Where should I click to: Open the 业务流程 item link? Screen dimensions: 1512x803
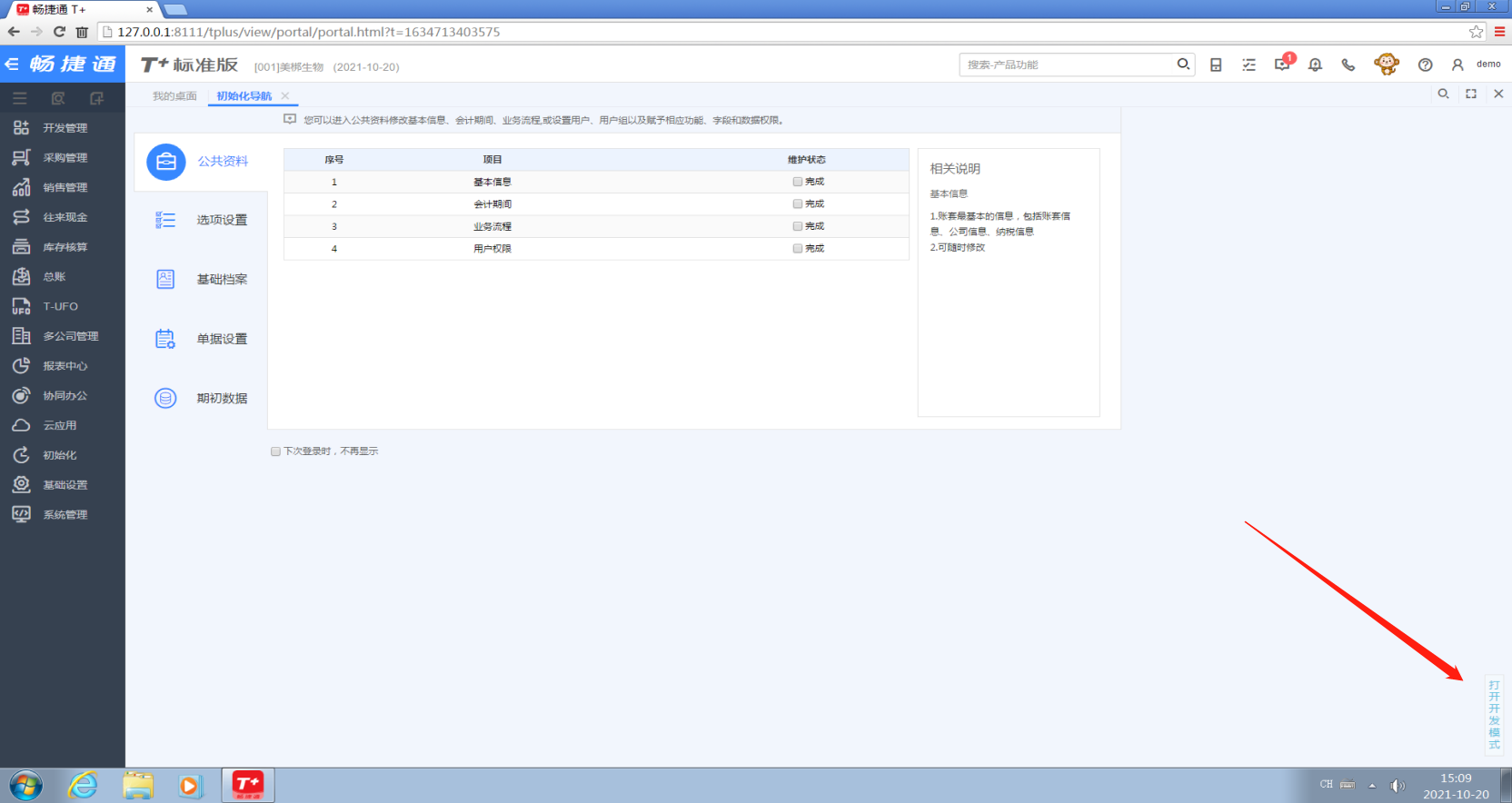click(492, 227)
